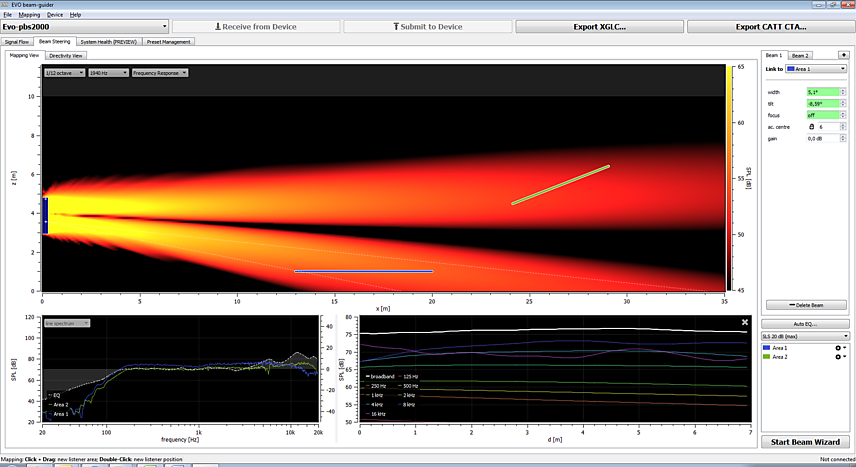Open Area 2 gear settings icon
Image resolution: width=856 pixels, height=467 pixels.
pos(838,357)
